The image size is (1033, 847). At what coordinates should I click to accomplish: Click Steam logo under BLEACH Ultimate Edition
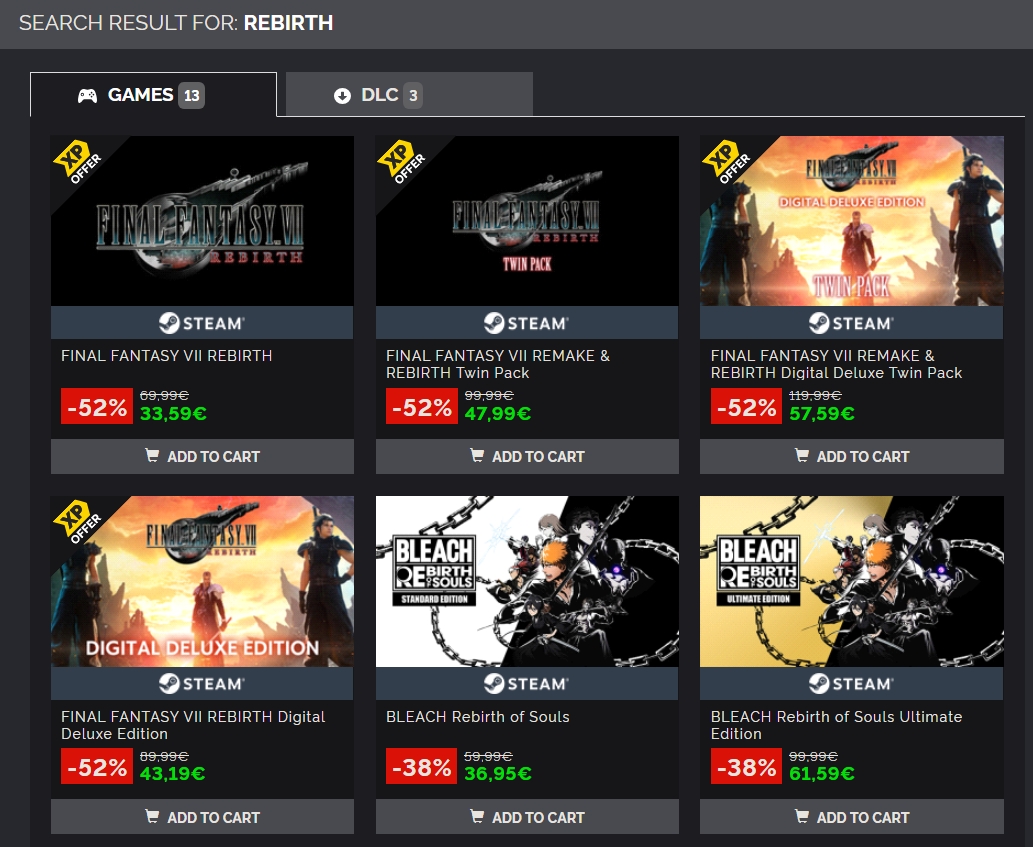(x=851, y=684)
